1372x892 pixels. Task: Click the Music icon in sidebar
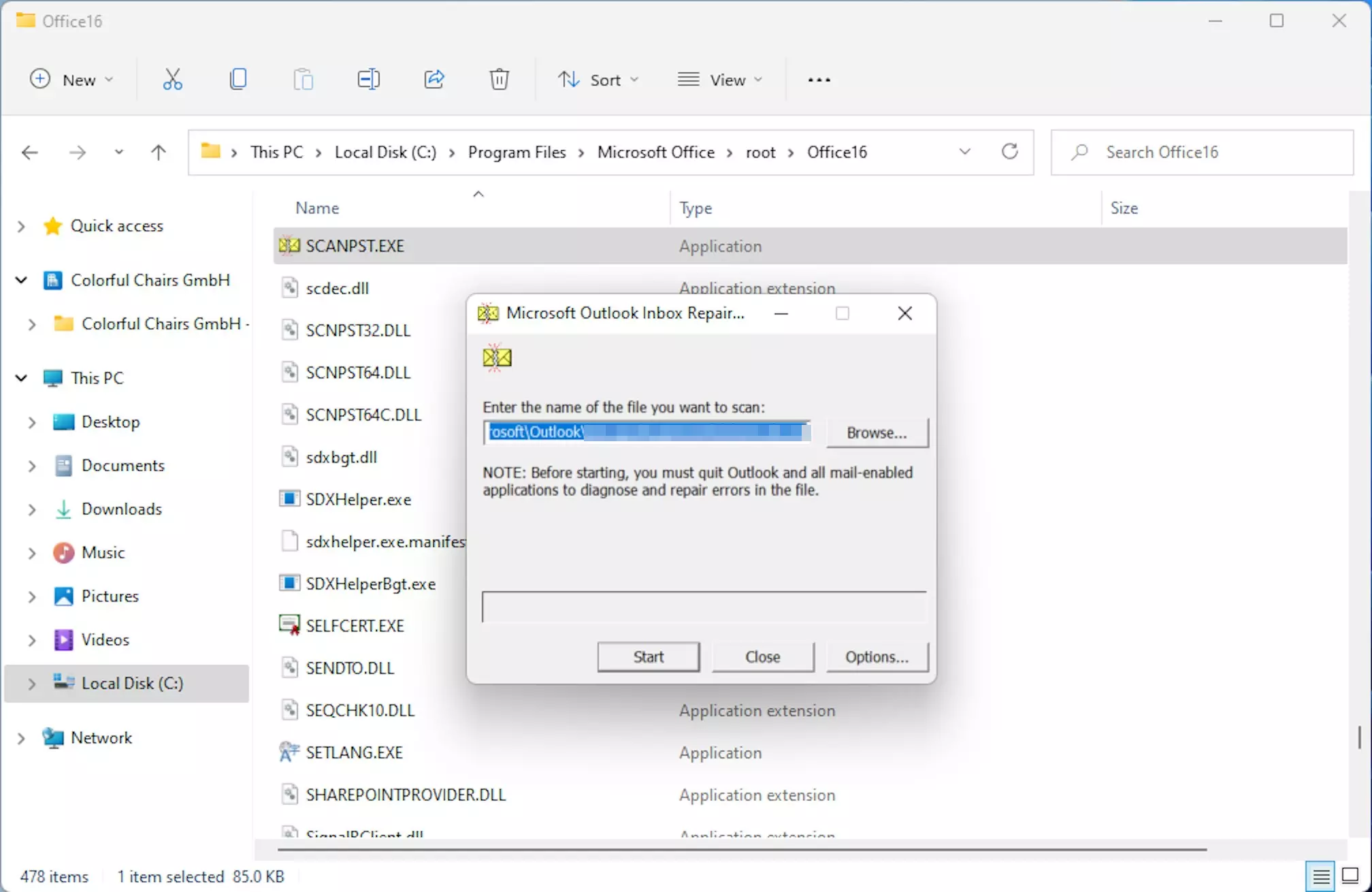63,552
